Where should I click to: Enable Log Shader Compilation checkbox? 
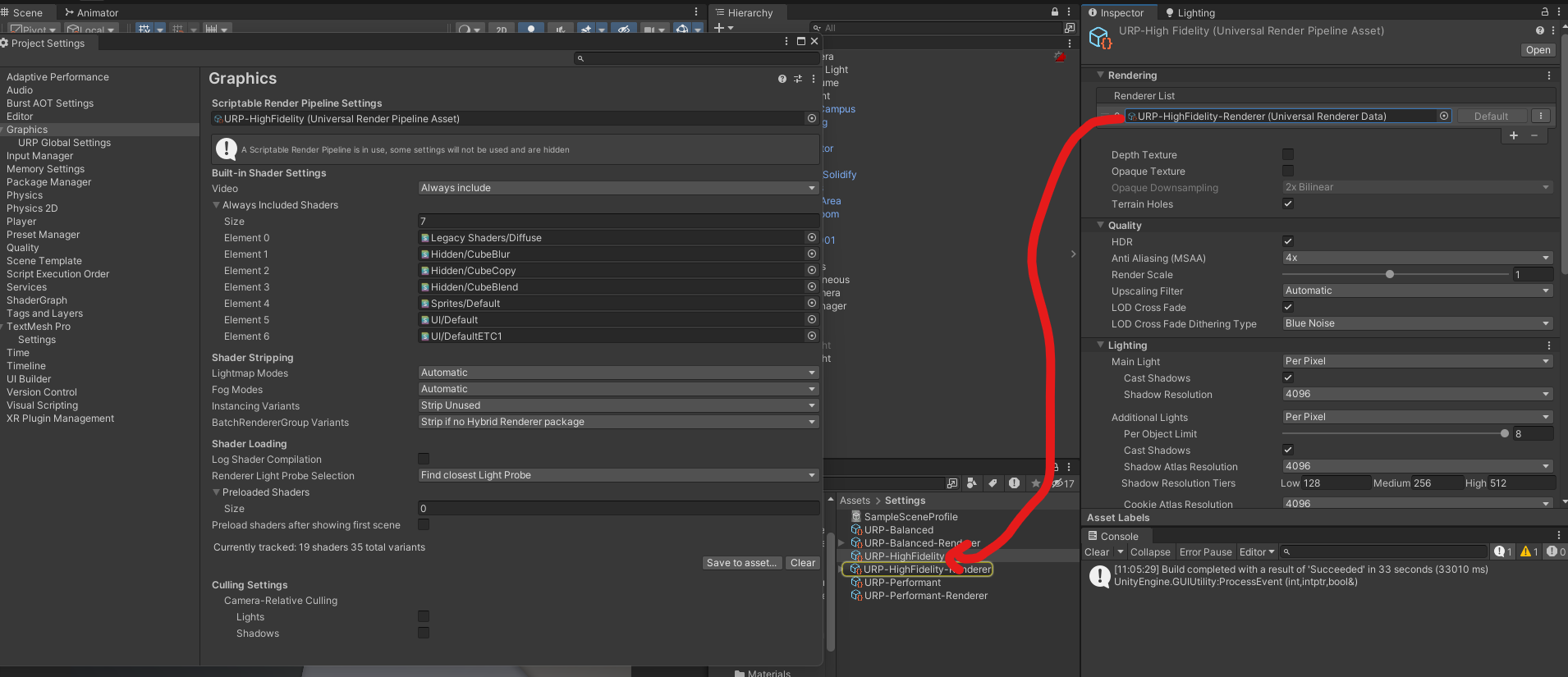tap(424, 459)
